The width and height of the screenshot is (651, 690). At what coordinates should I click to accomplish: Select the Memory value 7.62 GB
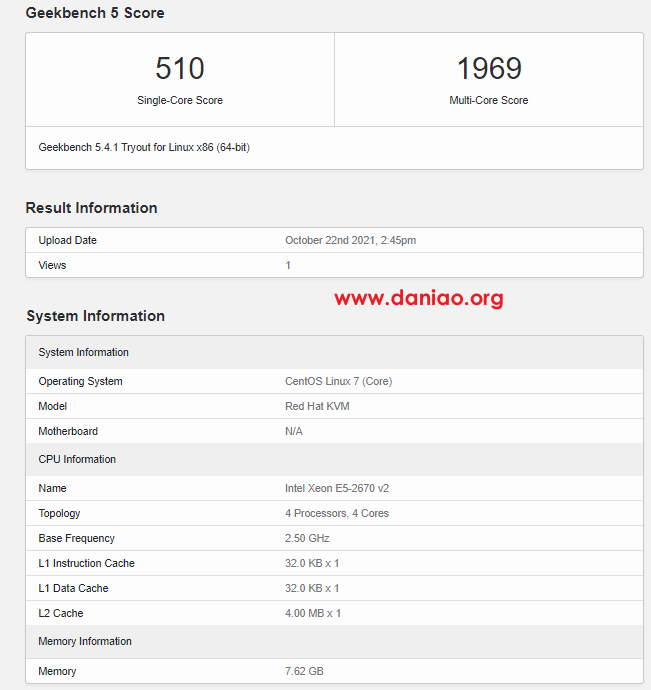pyautogui.click(x=304, y=671)
